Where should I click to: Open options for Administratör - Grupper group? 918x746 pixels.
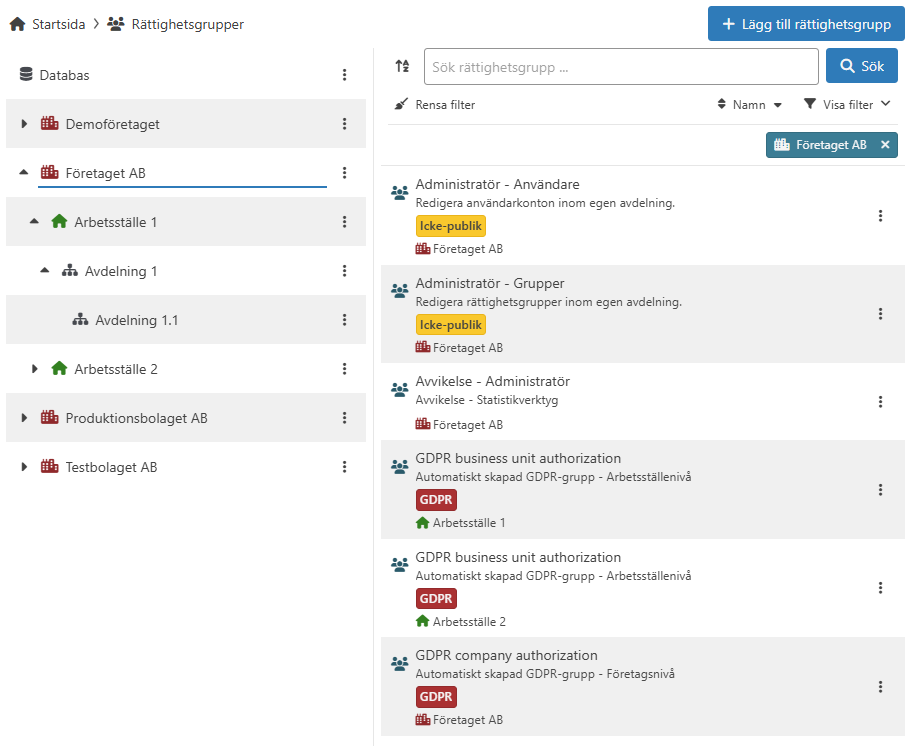(880, 314)
